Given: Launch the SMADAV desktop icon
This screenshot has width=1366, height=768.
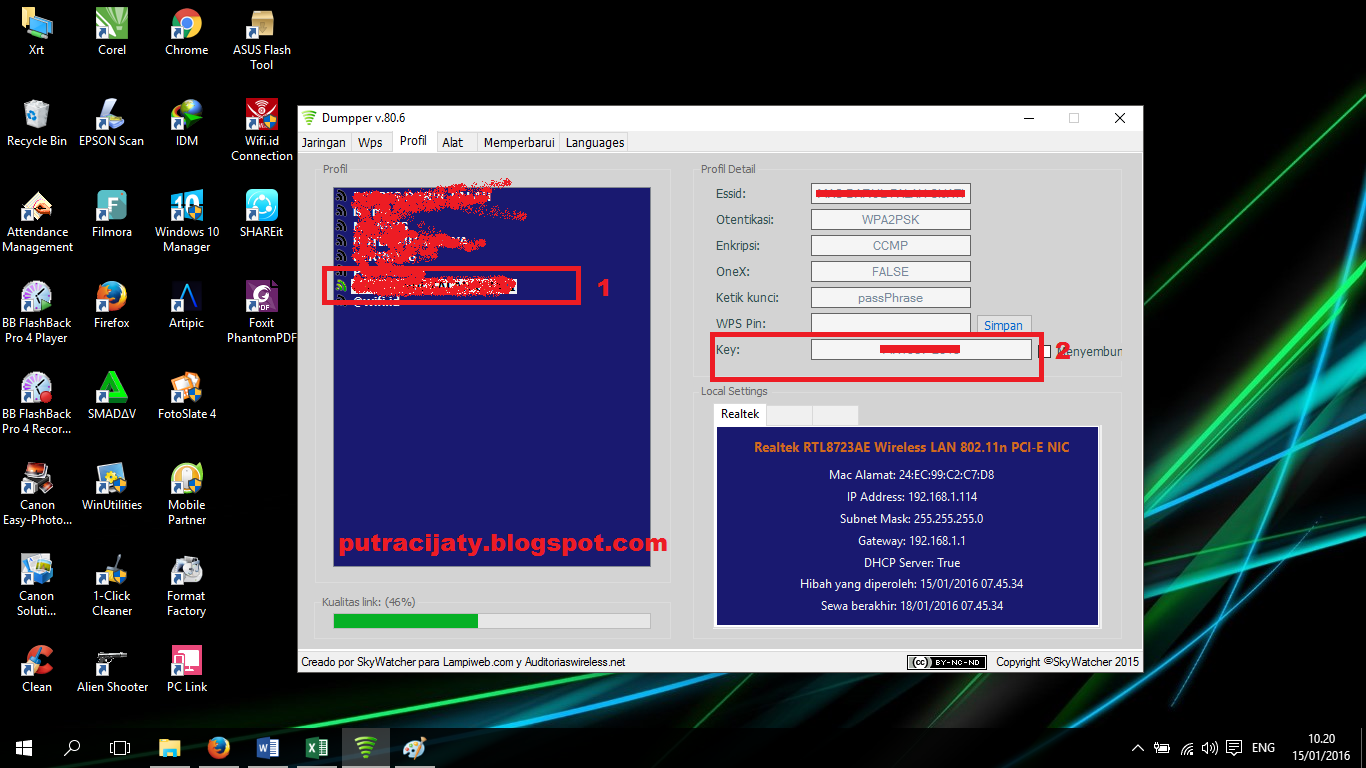Looking at the screenshot, I should coord(112,395).
